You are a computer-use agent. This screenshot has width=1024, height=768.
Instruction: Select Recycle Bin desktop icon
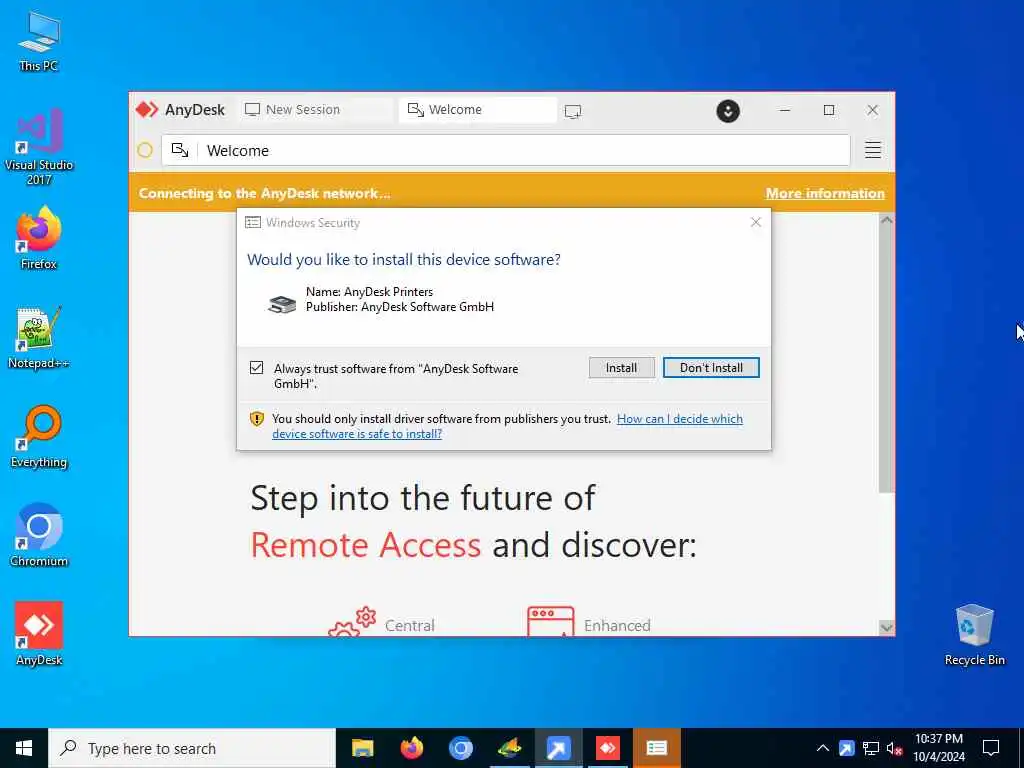coord(974,635)
